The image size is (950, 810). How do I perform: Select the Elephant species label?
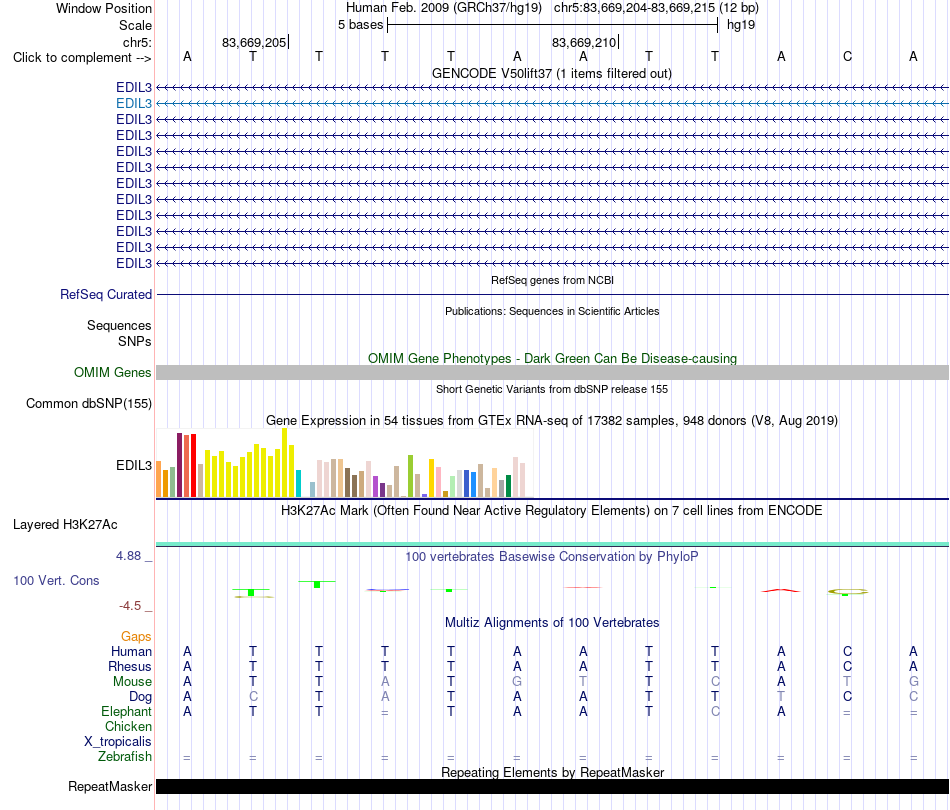point(127,711)
